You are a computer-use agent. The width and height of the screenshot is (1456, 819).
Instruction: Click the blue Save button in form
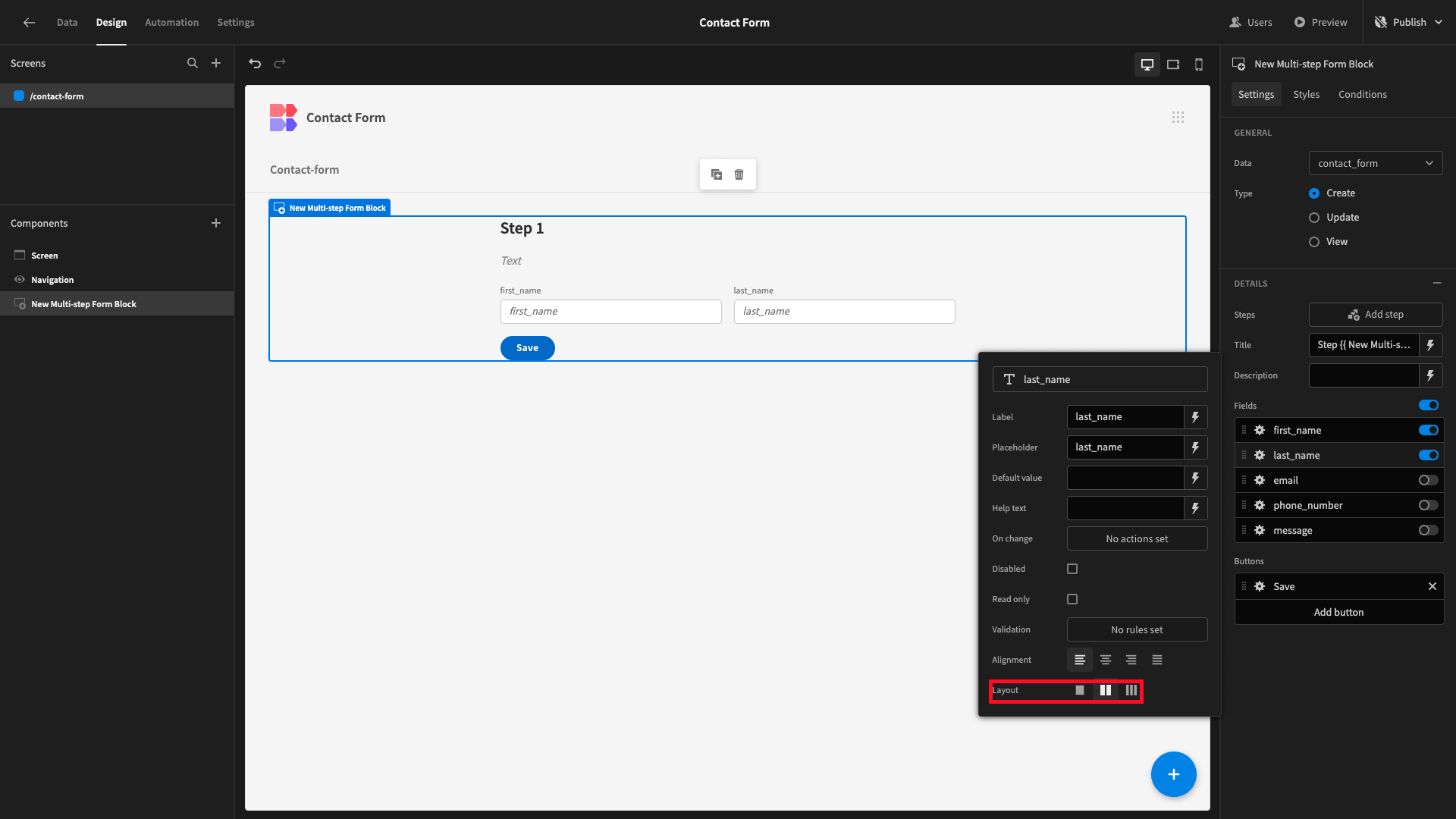click(528, 348)
